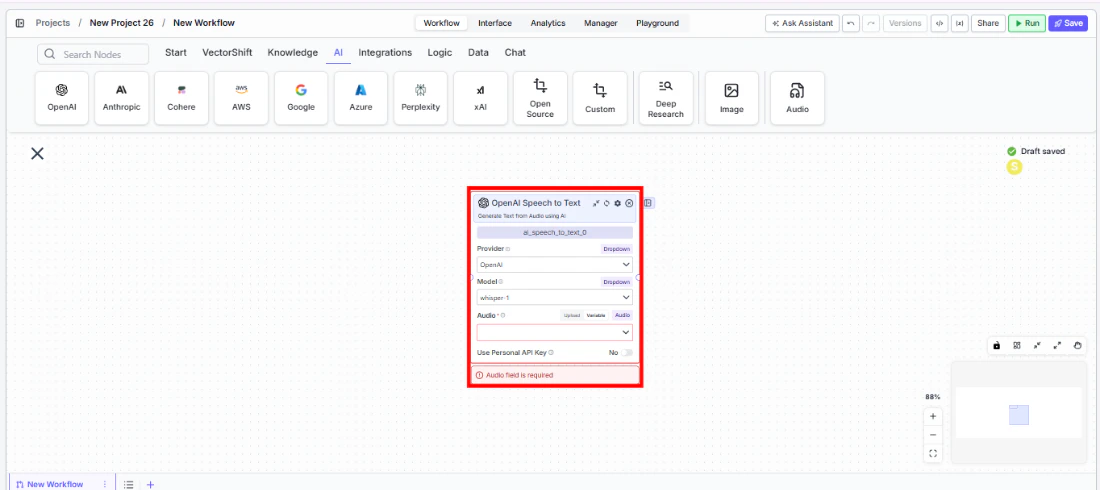Switch to the Workflow tab
The height and width of the screenshot is (490, 1100).
point(442,23)
